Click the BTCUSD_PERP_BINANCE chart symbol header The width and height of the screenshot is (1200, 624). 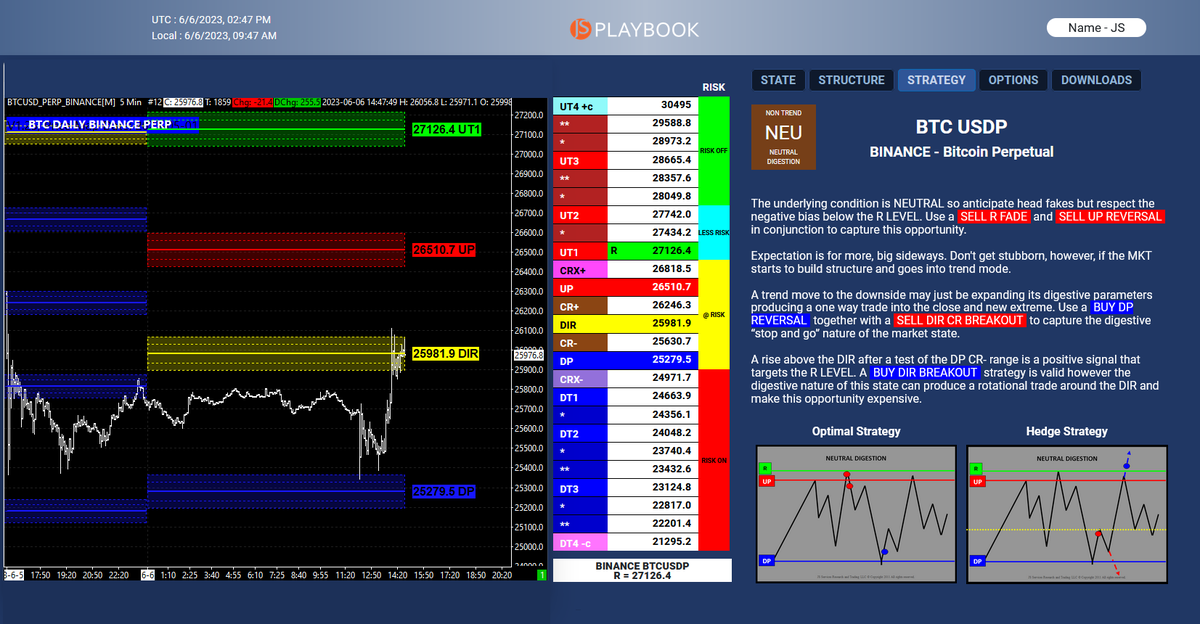pyautogui.click(x=60, y=101)
